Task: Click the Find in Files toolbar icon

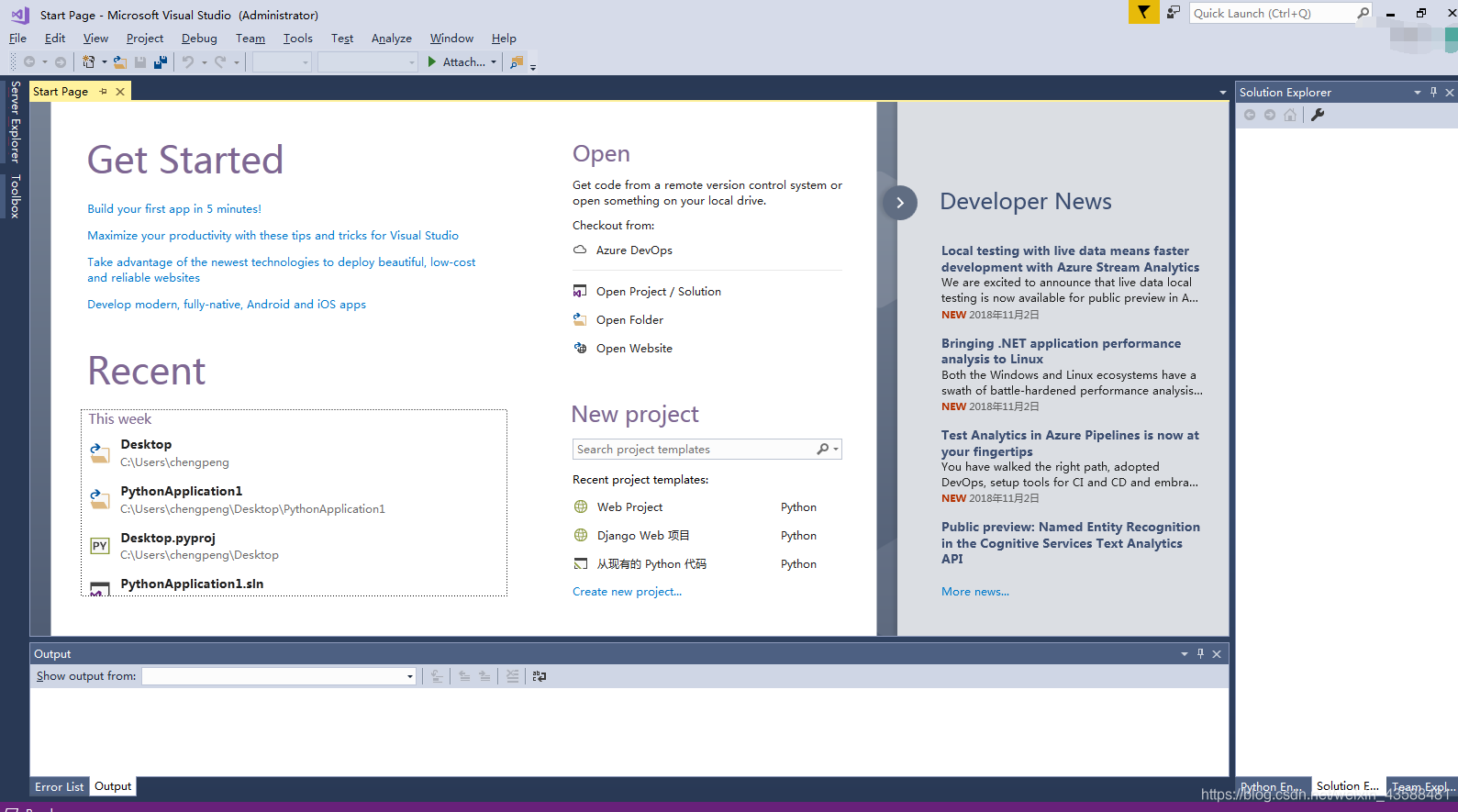Action: tap(517, 61)
